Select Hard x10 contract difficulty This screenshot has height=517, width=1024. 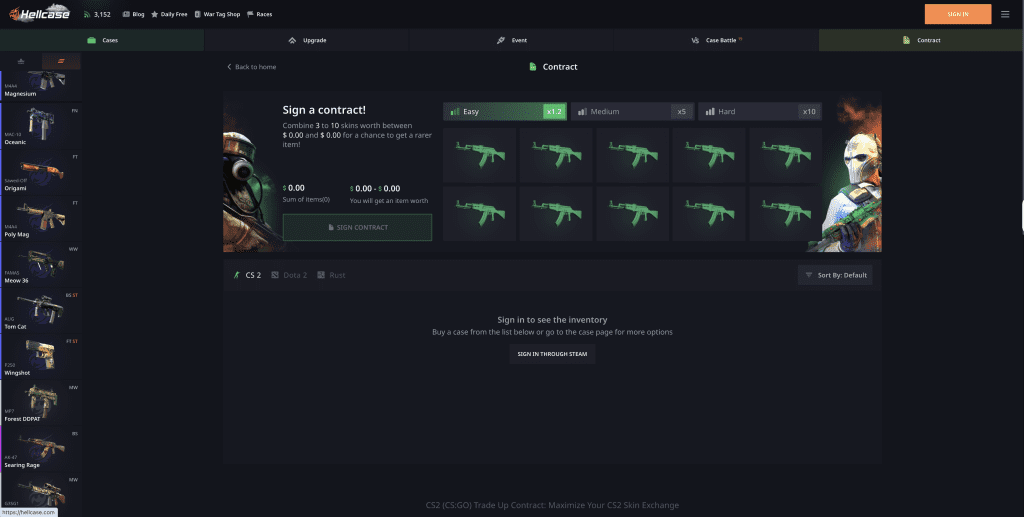[760, 112]
